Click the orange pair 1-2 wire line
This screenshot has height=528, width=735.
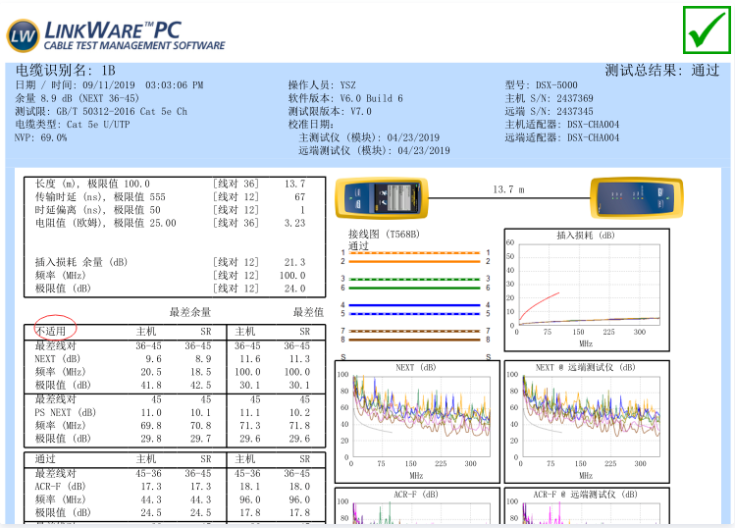(413, 257)
